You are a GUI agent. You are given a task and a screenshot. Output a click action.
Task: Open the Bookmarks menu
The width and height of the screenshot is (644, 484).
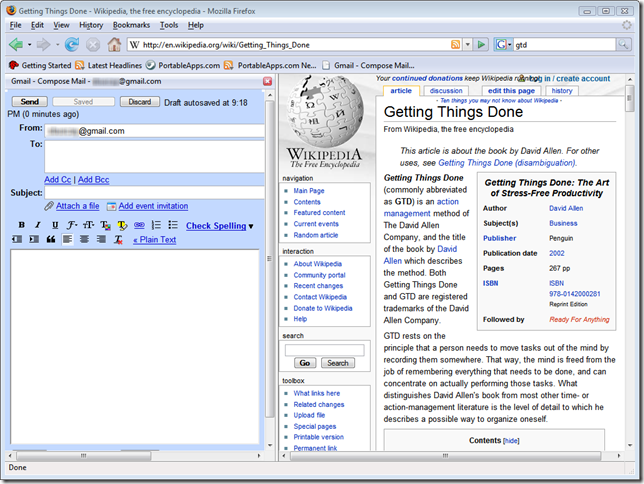point(131,25)
